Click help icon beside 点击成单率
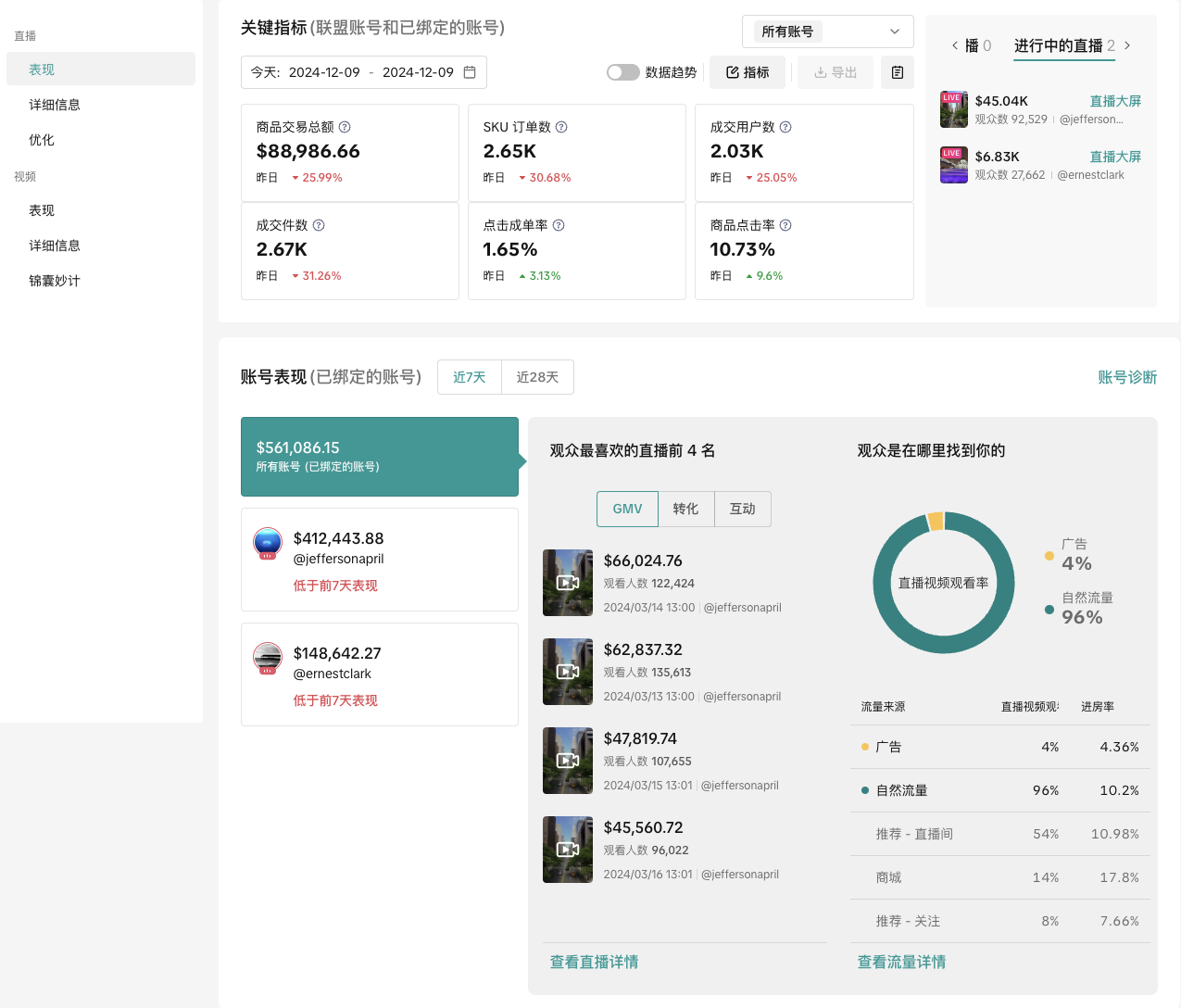The width and height of the screenshot is (1181, 1008). click(x=559, y=225)
